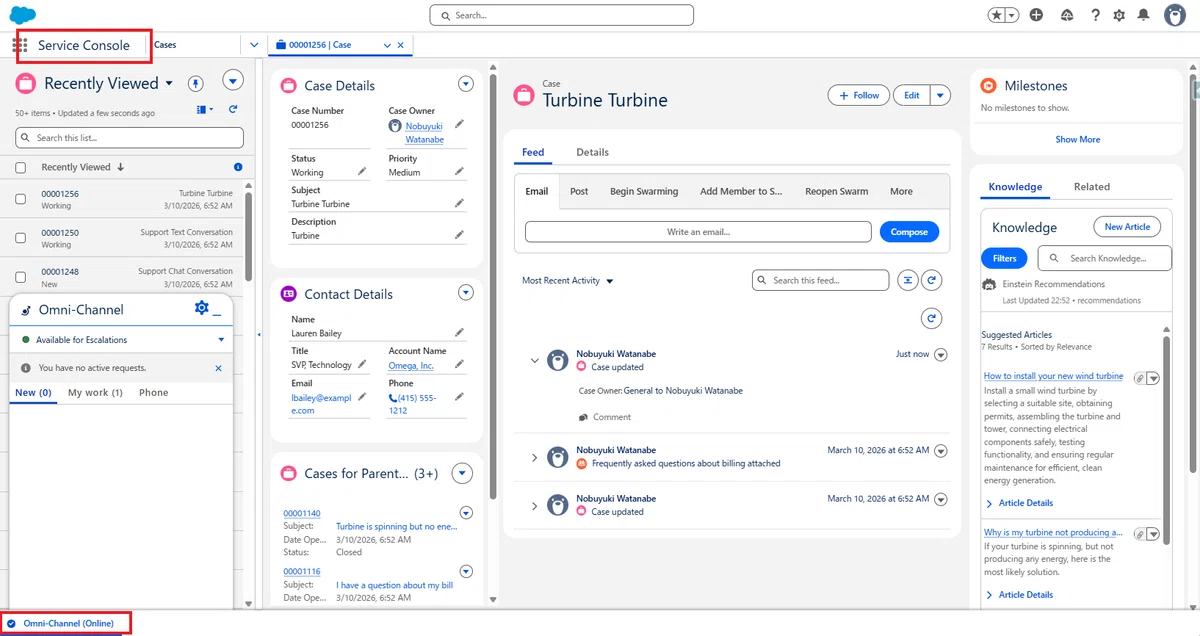Open the Help question mark menu
This screenshot has width=1200, height=636.
(1095, 15)
